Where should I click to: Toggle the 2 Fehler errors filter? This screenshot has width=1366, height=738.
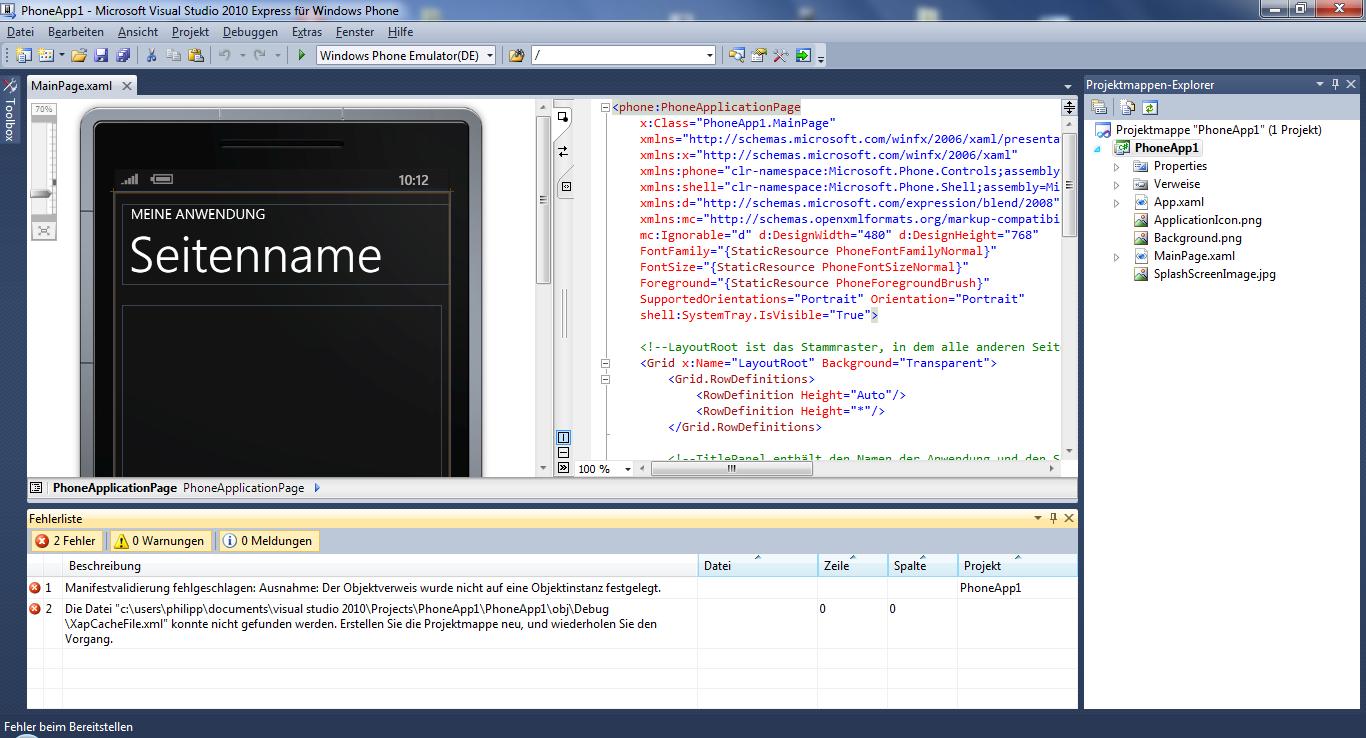66,541
